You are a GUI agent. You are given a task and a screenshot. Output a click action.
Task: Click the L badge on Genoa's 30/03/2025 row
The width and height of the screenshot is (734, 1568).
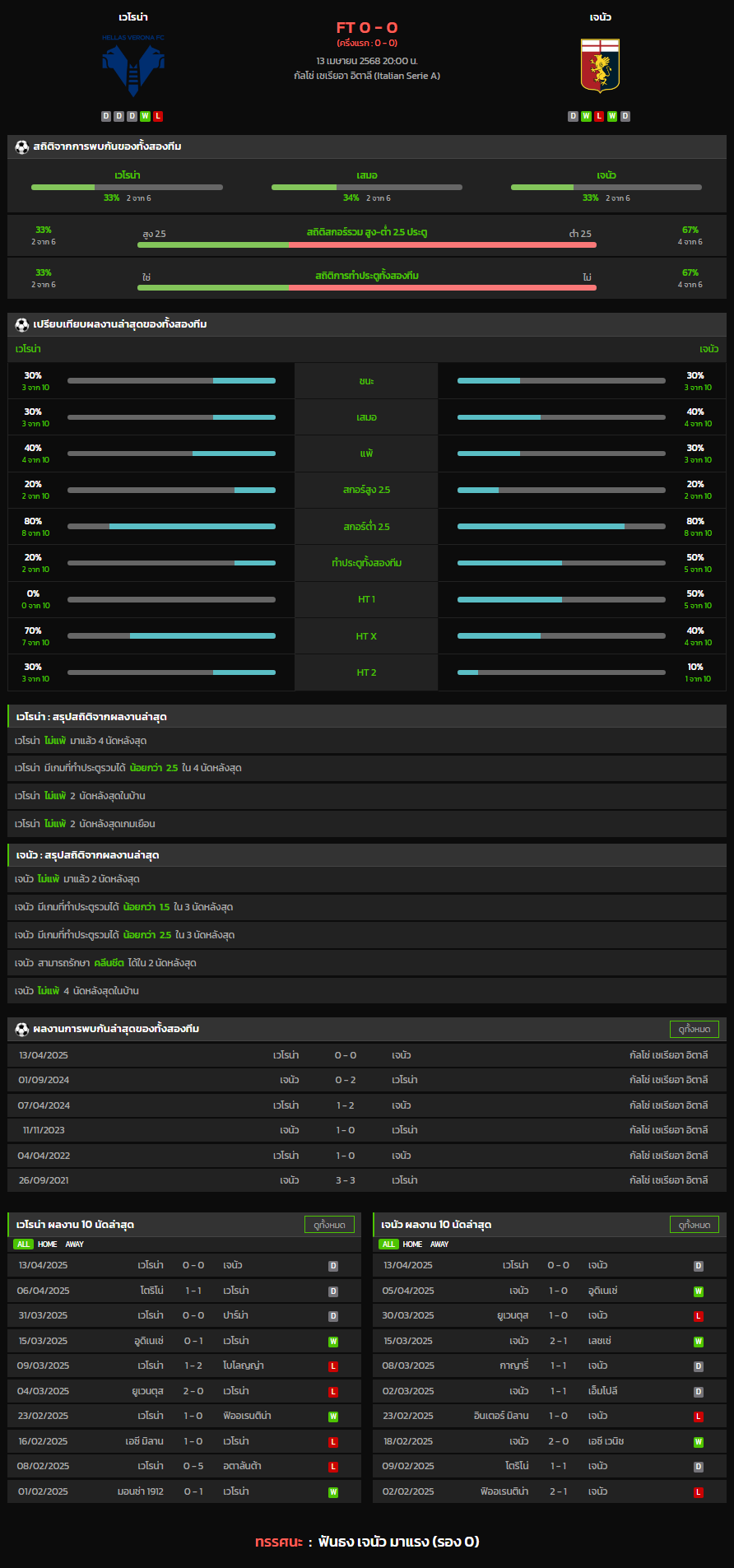point(699,1316)
